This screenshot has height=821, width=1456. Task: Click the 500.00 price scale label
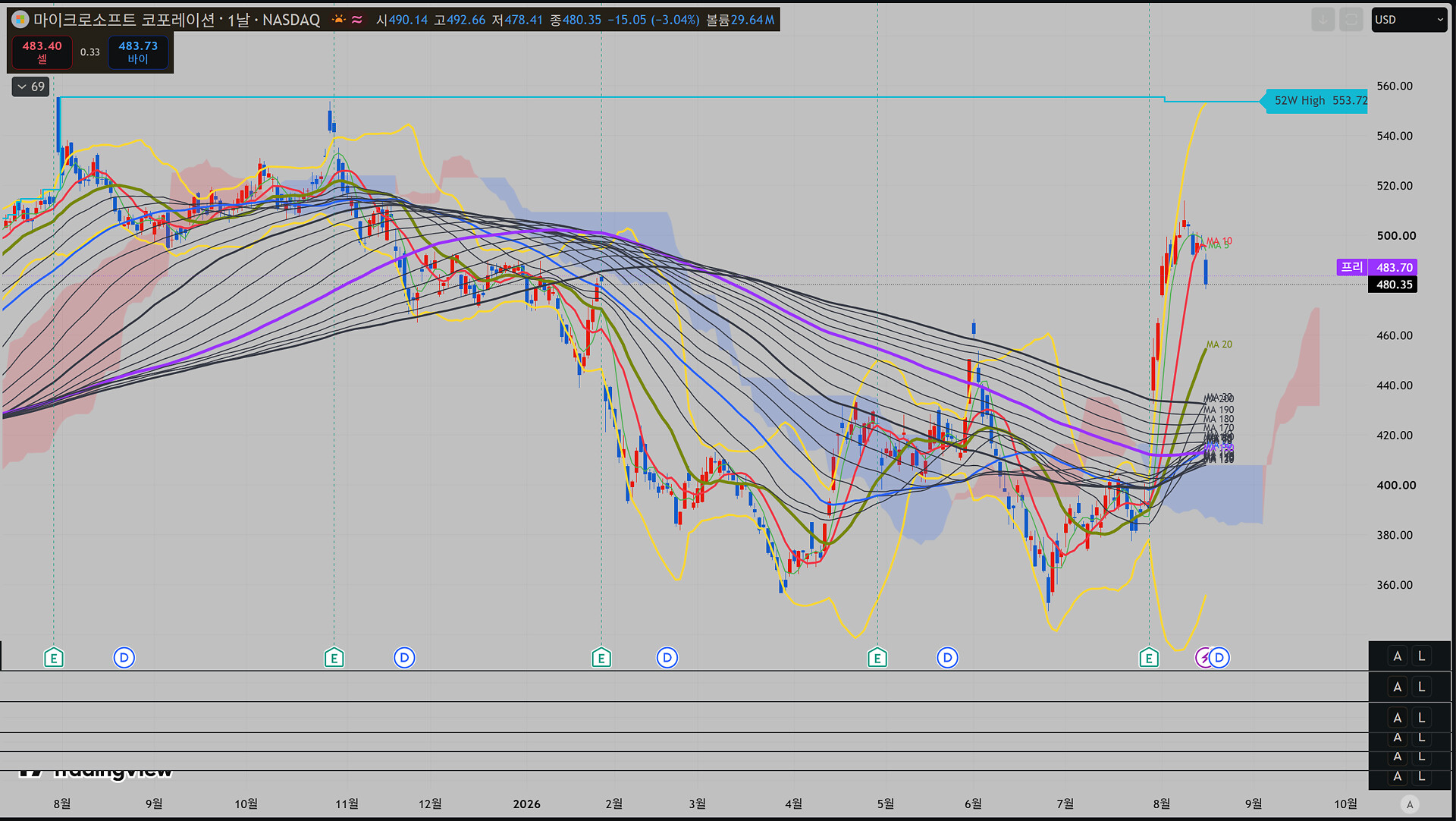[x=1396, y=236]
